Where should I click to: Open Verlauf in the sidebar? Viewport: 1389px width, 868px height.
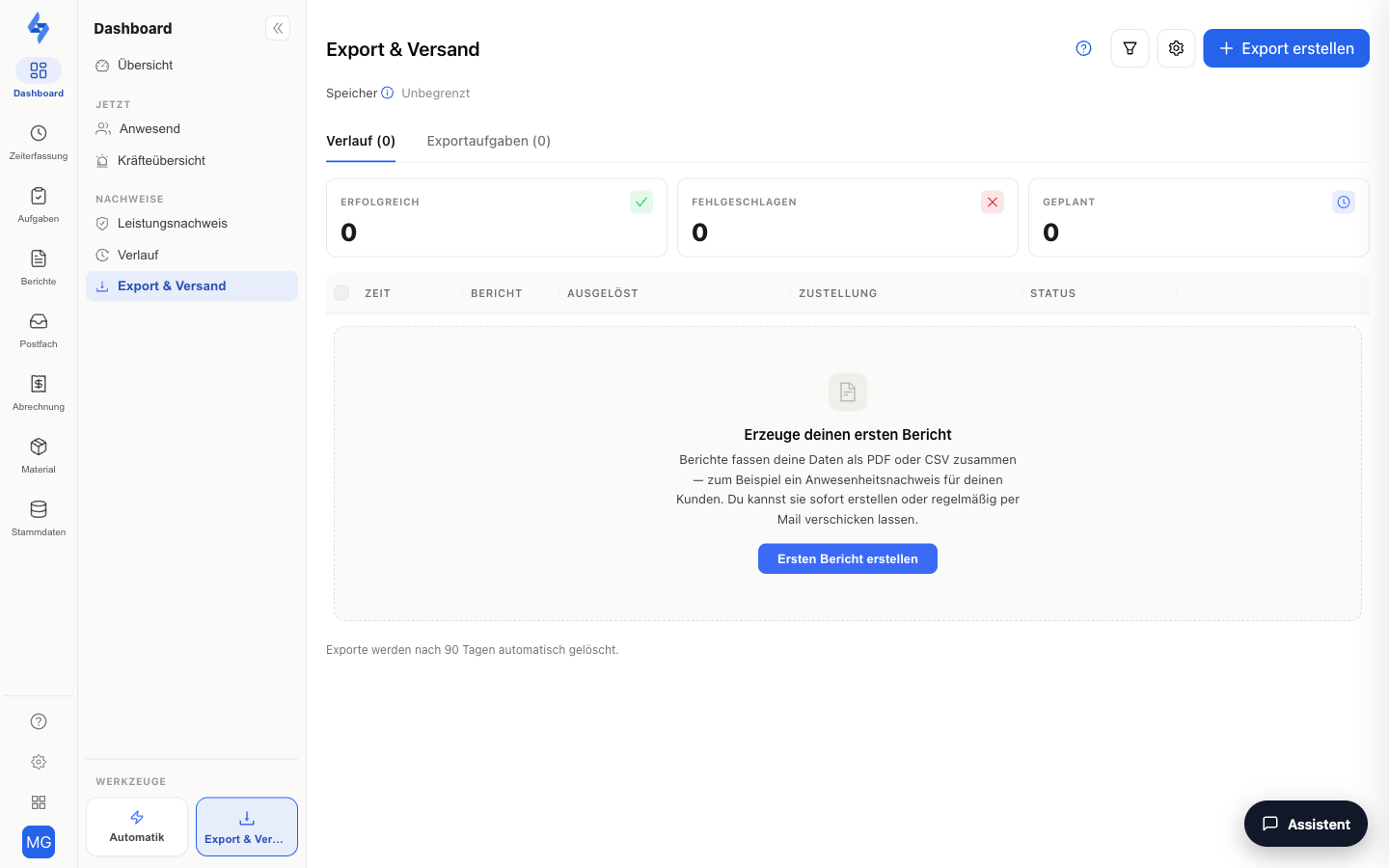pyautogui.click(x=192, y=256)
